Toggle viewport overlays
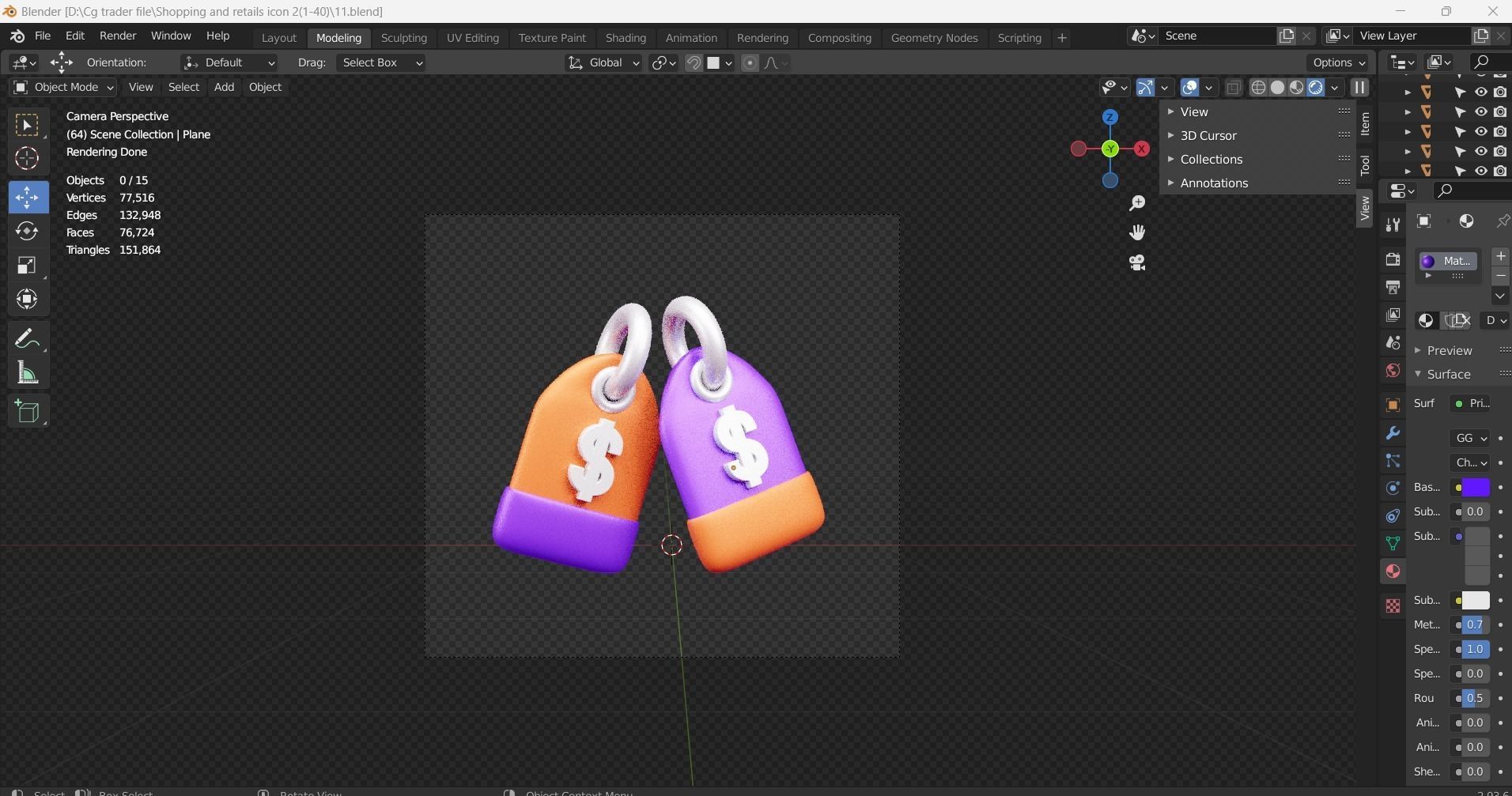Image resolution: width=1512 pixels, height=796 pixels. (x=1189, y=87)
